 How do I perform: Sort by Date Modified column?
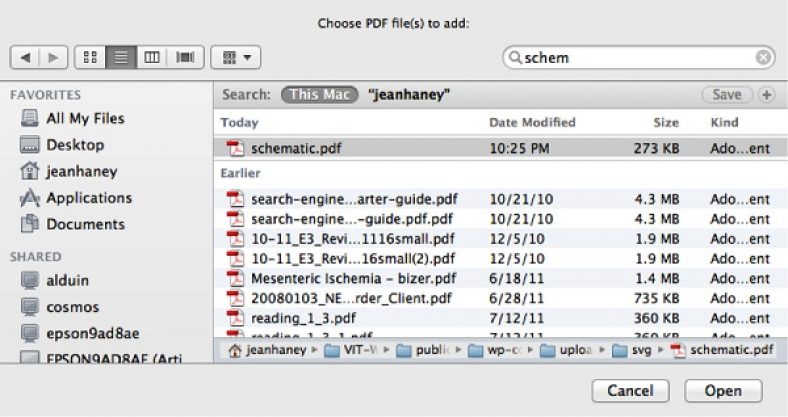532,123
